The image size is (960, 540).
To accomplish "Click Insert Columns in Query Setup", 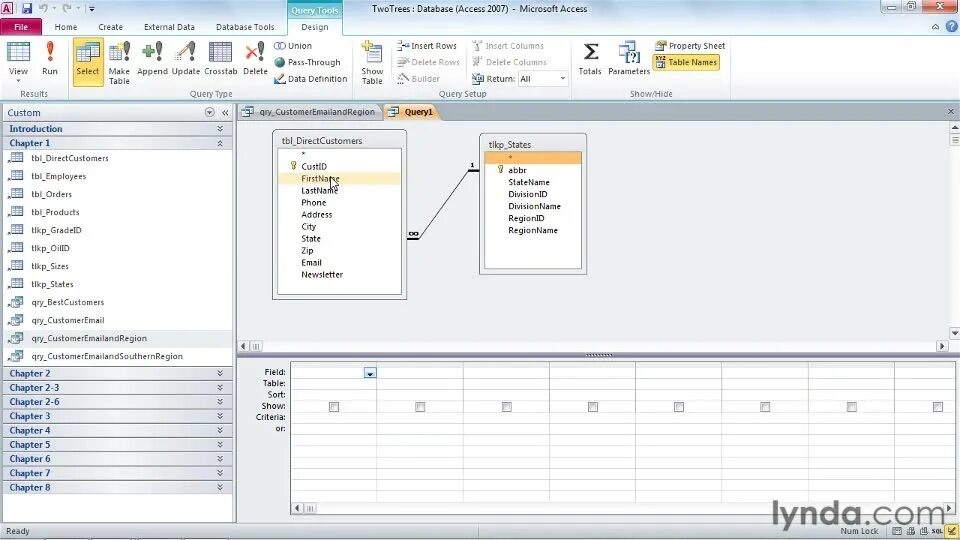I will pos(508,46).
